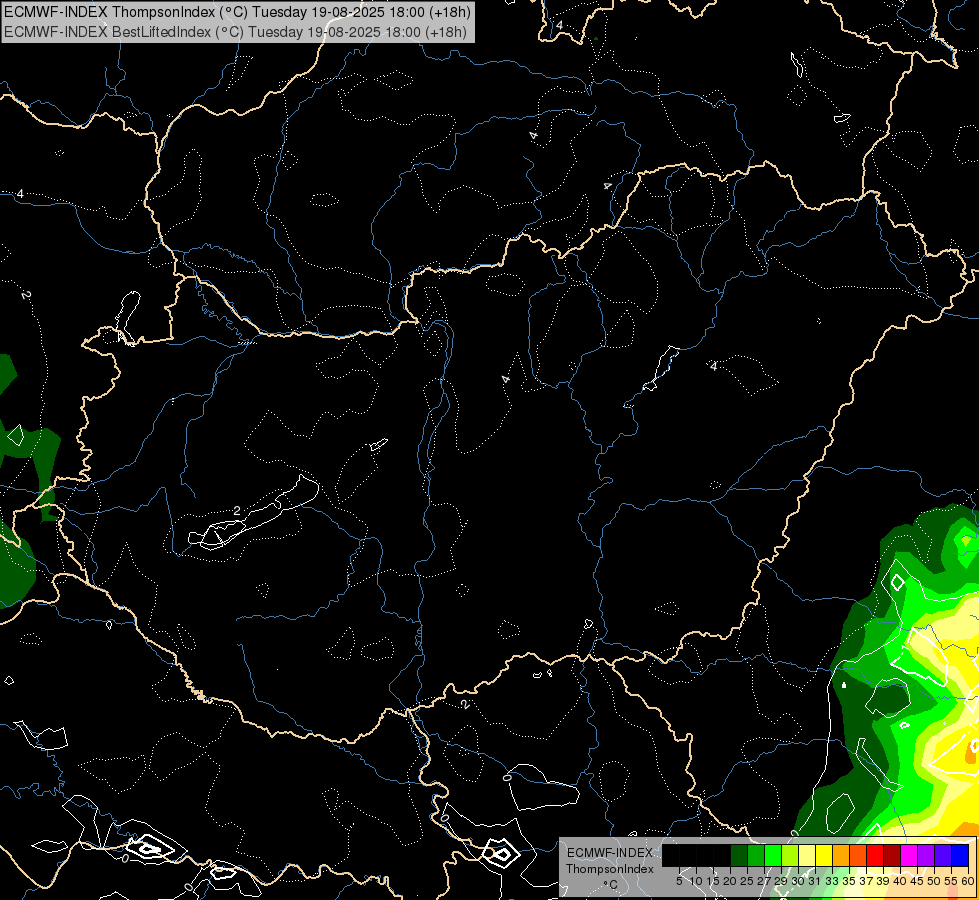The width and height of the screenshot is (979, 900).
Task: Click legend tick value 60
Action: [x=968, y=881]
